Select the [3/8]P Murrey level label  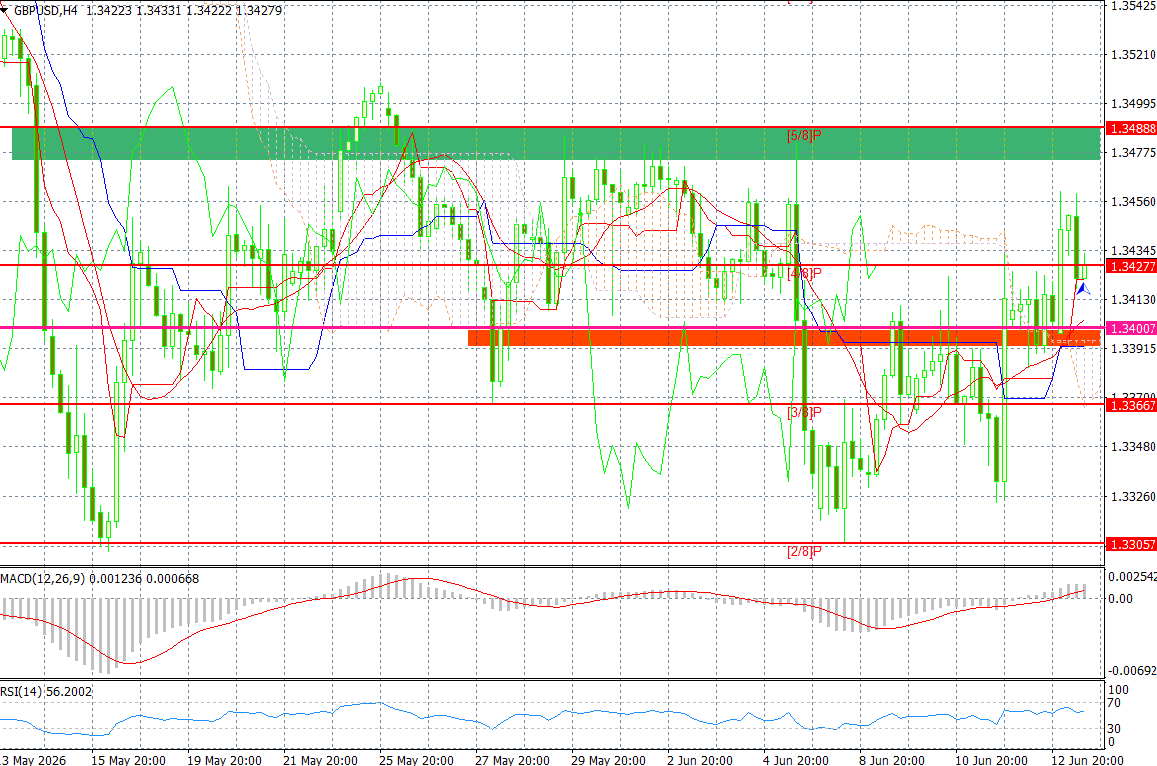click(x=804, y=413)
